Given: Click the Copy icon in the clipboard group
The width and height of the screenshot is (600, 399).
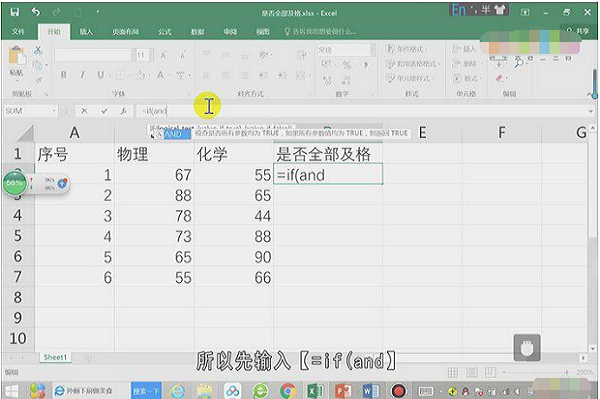Looking at the screenshot, I should [38, 65].
